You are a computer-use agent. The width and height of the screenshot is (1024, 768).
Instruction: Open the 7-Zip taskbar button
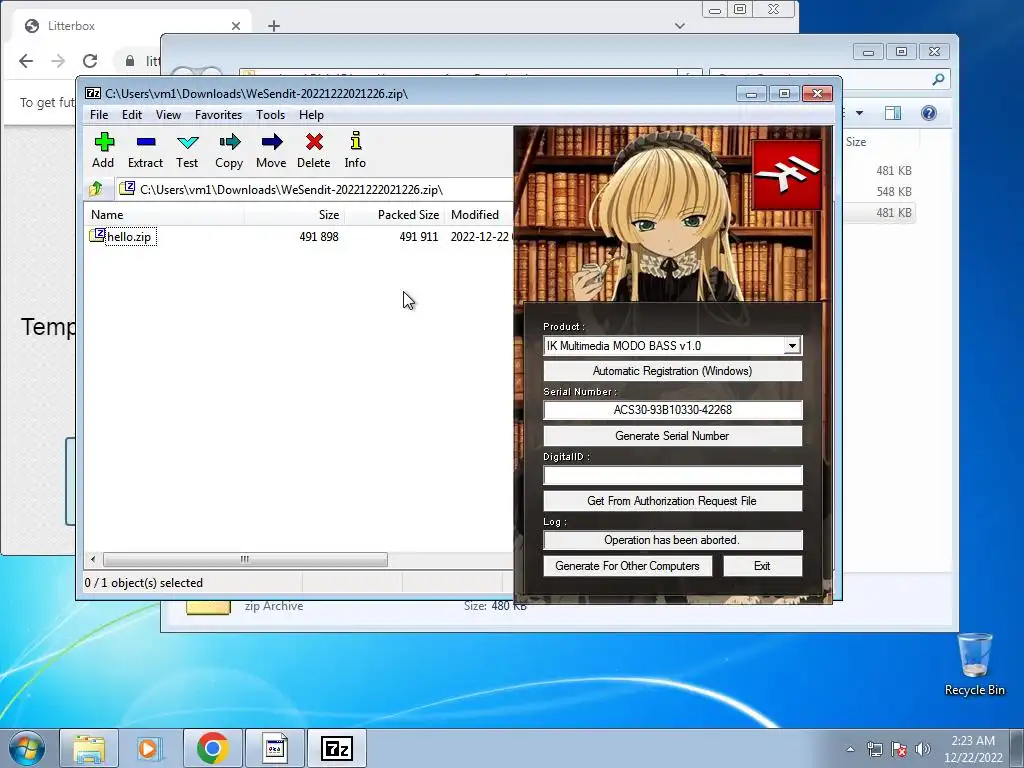pos(337,748)
